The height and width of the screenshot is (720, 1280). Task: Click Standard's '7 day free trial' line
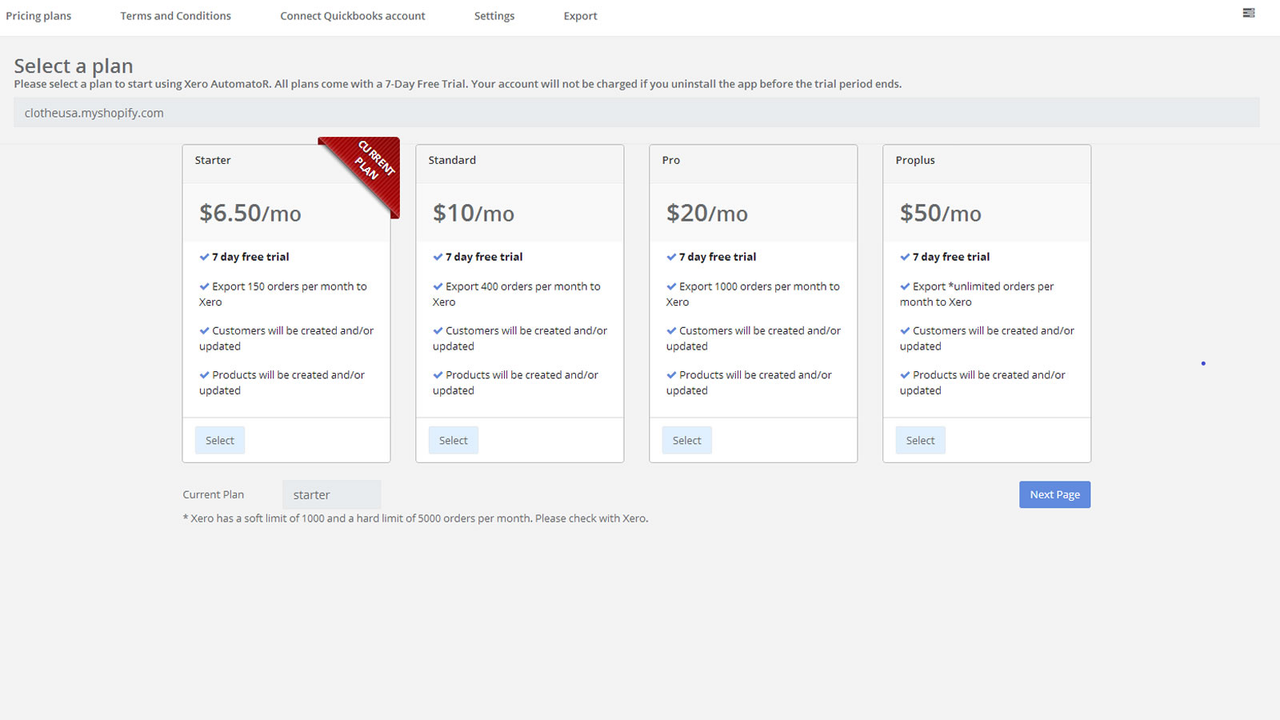pyautogui.click(x=477, y=257)
